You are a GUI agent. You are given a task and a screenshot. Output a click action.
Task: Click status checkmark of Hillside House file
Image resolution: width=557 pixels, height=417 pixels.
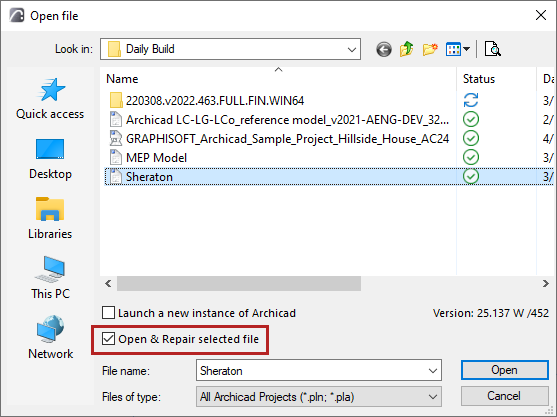471,138
